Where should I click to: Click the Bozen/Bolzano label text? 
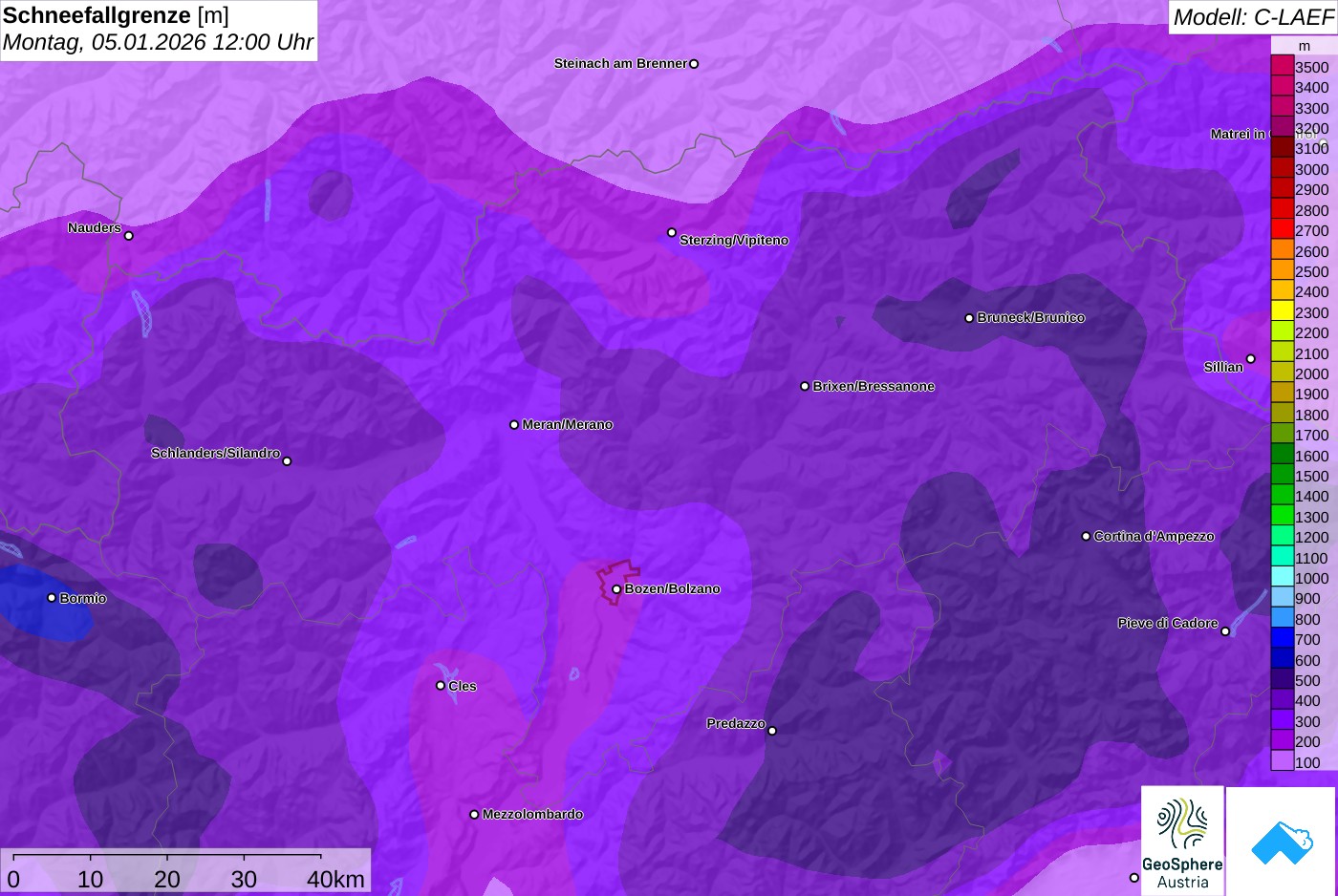[673, 589]
